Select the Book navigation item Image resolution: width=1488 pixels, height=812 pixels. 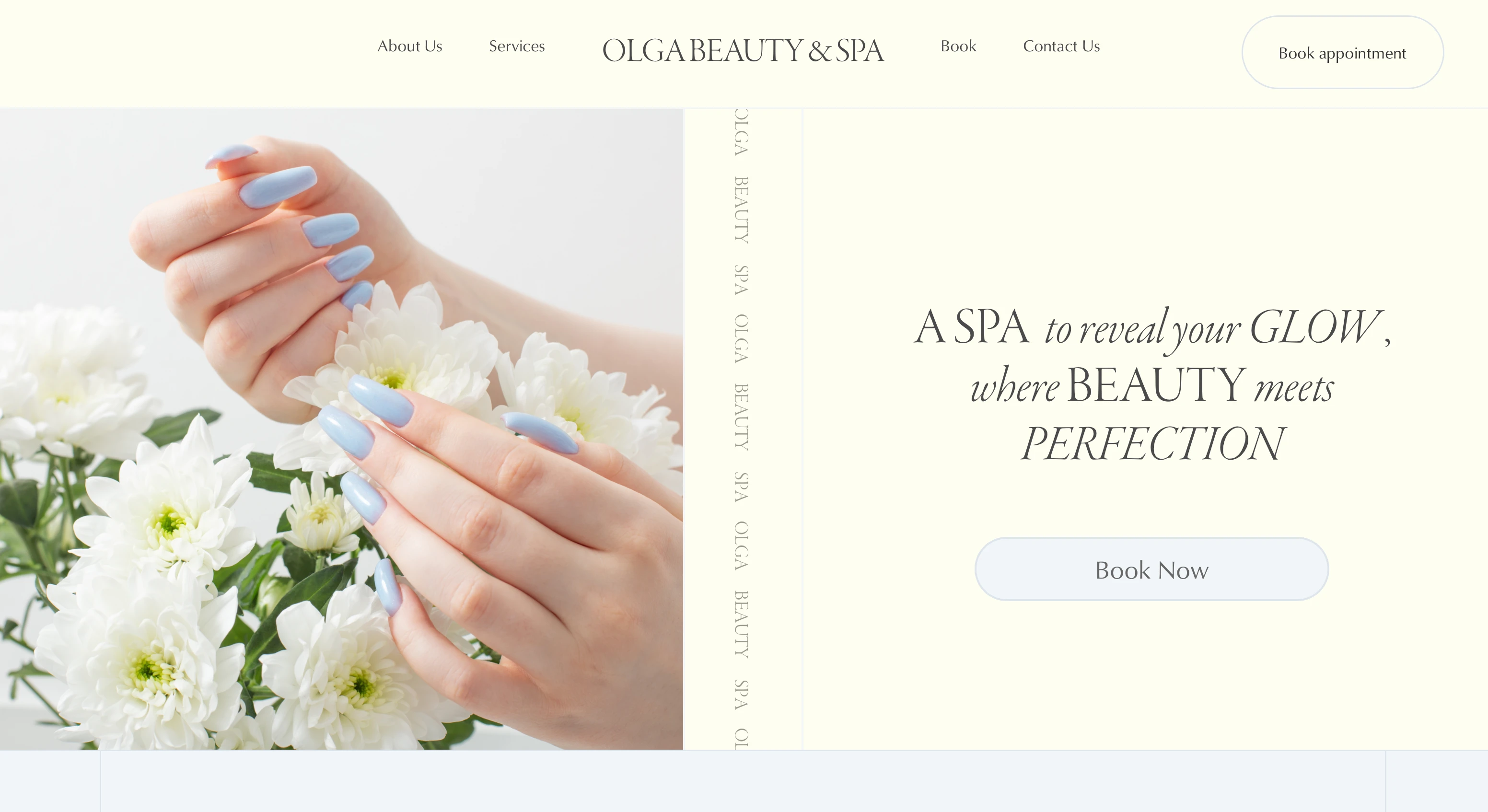(958, 46)
